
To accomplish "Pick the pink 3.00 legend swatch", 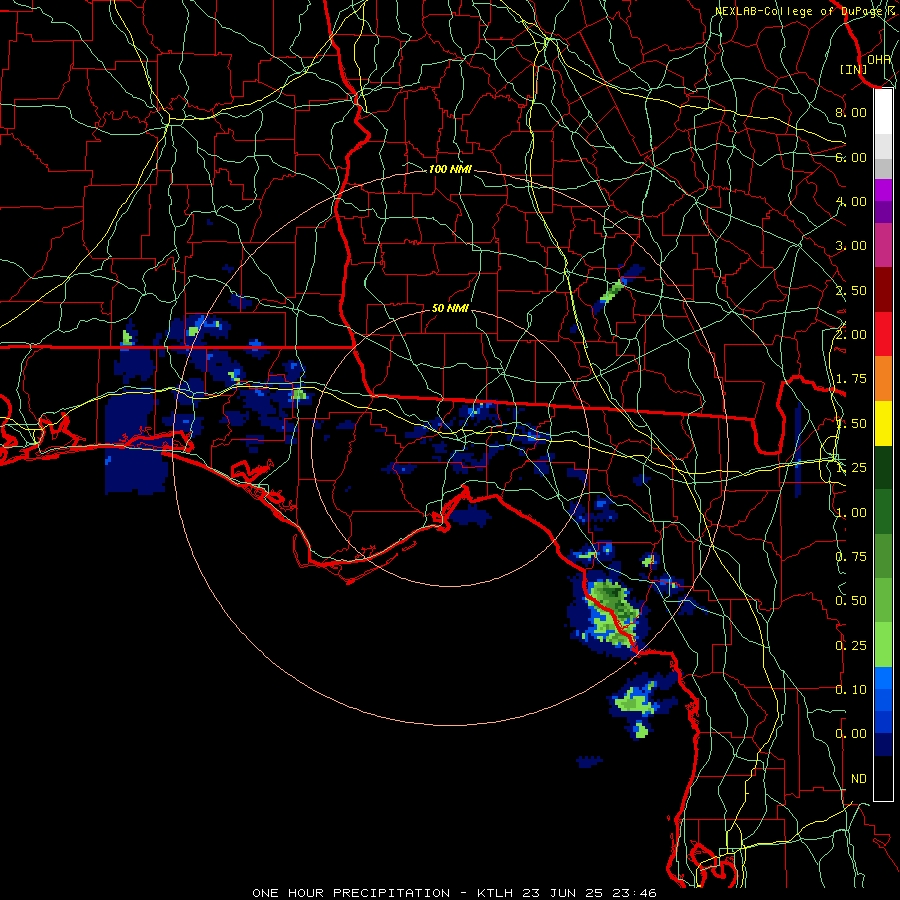I will [x=883, y=246].
